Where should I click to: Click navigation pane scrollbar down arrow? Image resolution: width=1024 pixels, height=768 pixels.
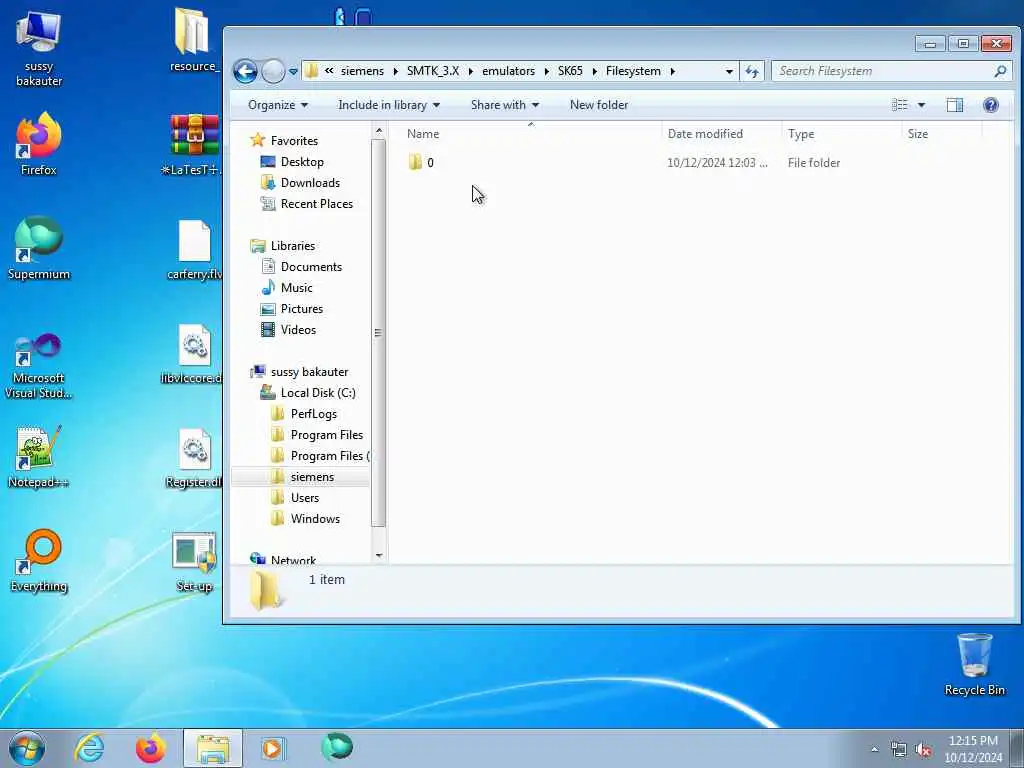[379, 556]
